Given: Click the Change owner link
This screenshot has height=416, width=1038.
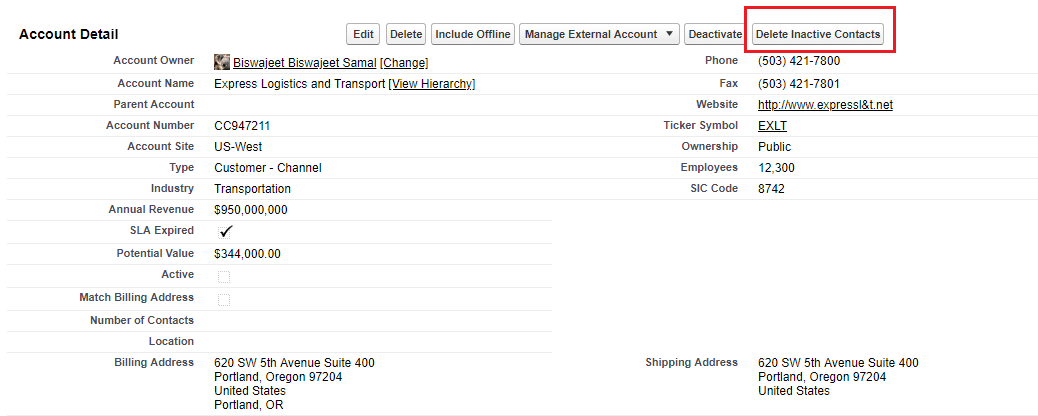Looking at the screenshot, I should tap(404, 63).
